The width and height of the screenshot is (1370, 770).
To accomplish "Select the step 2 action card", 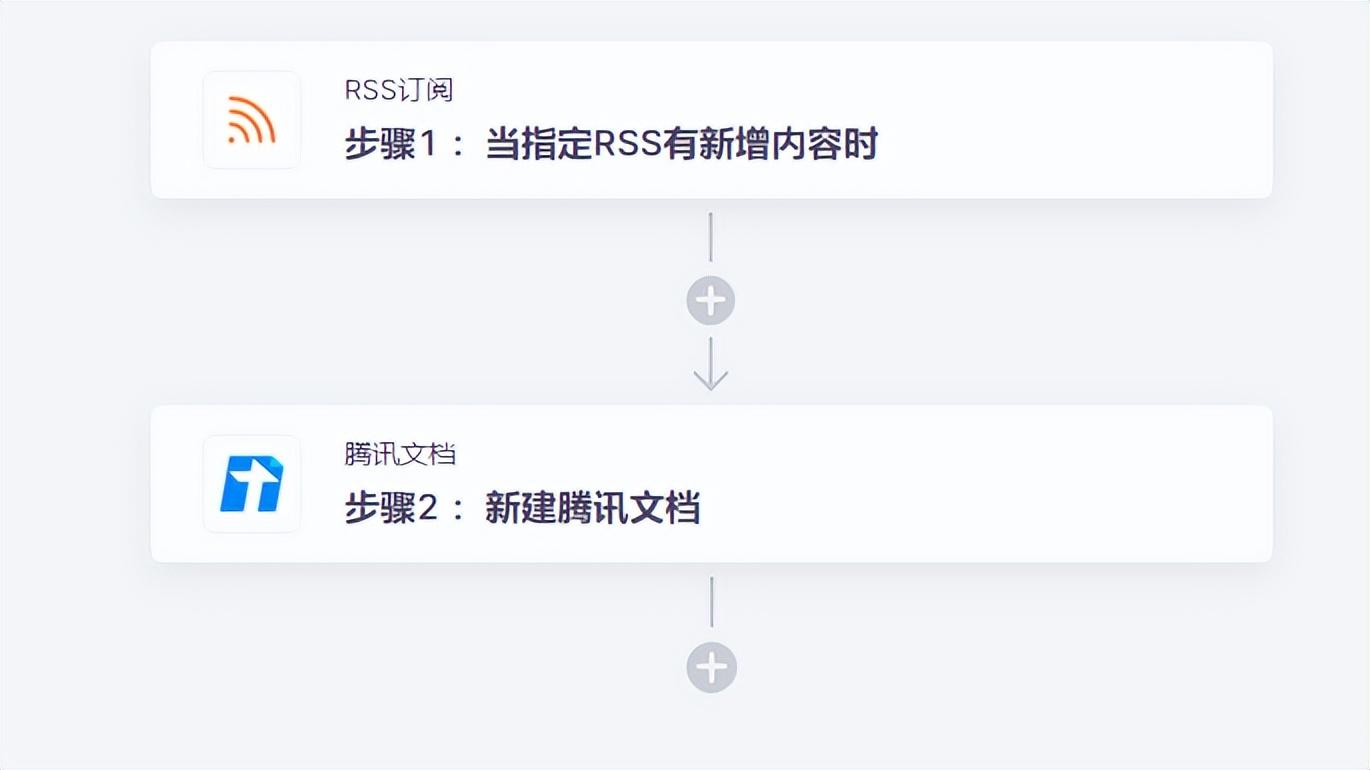I will pos(711,482).
